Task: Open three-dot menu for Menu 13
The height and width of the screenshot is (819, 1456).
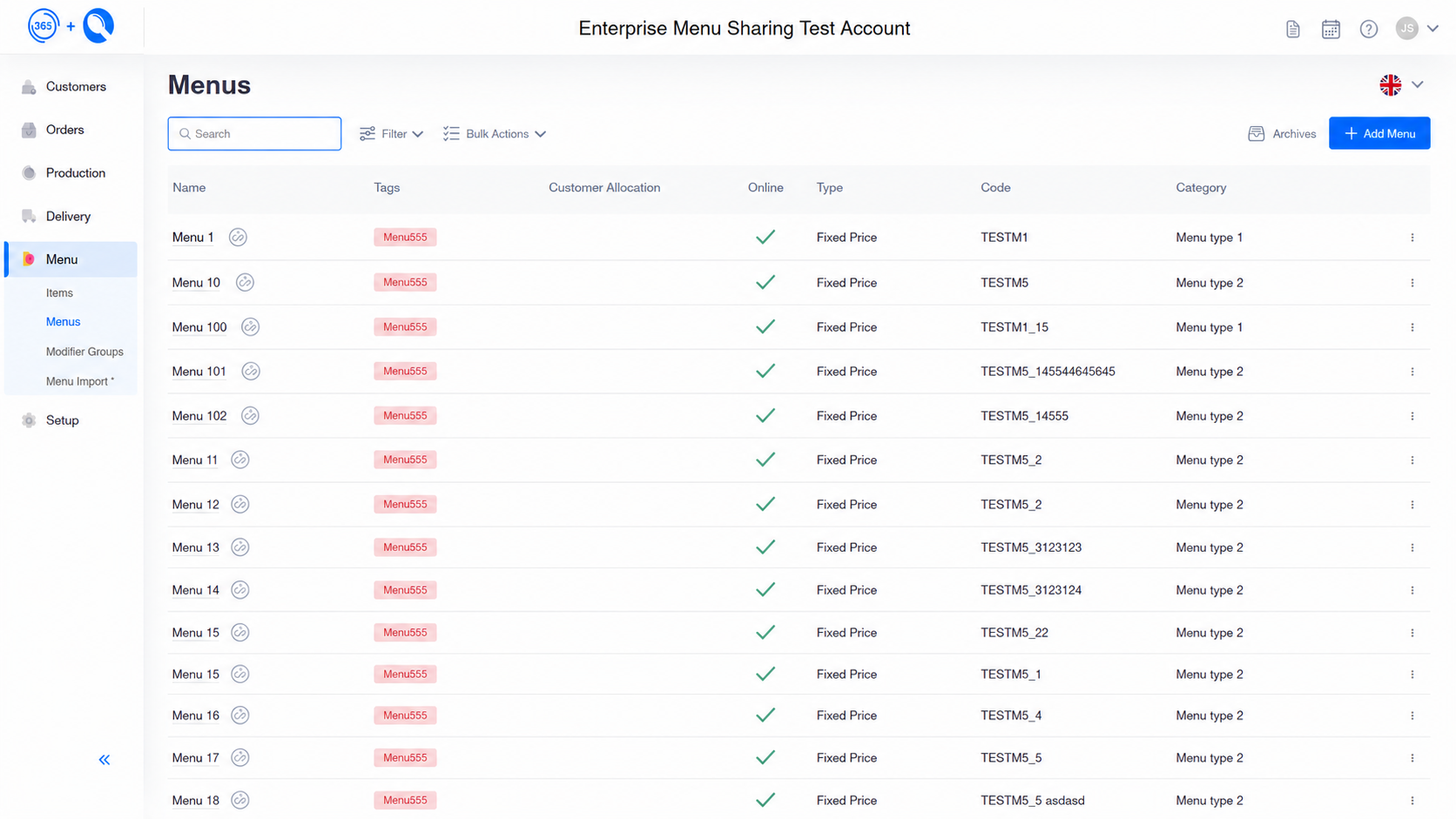Action: 1412,547
